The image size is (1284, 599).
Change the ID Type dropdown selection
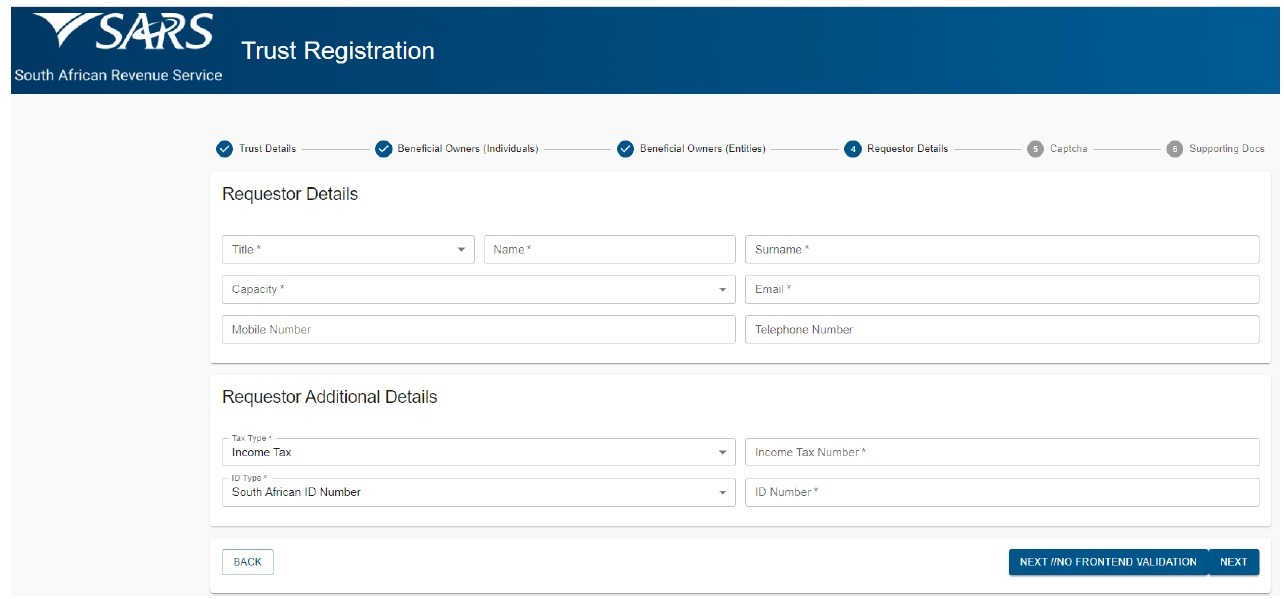pyautogui.click(x=477, y=492)
